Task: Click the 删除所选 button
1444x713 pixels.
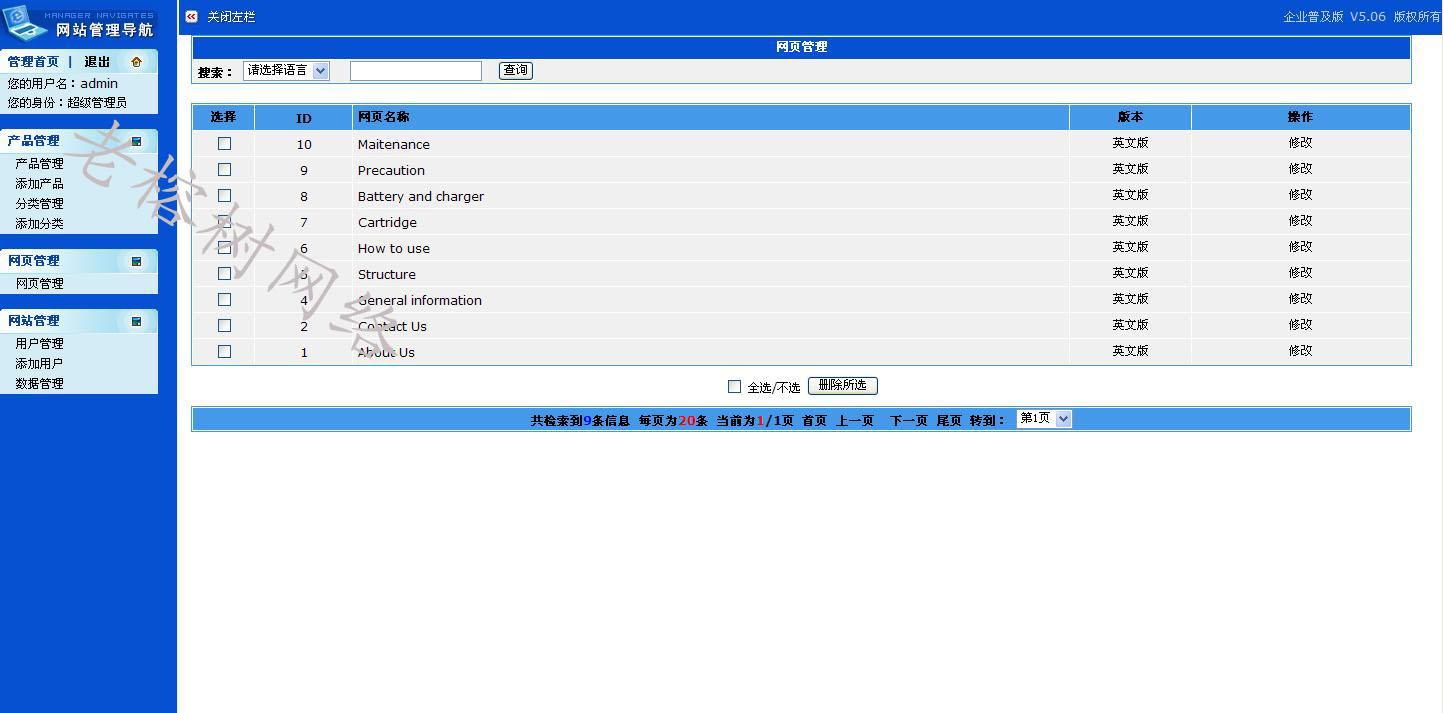Action: coord(842,386)
